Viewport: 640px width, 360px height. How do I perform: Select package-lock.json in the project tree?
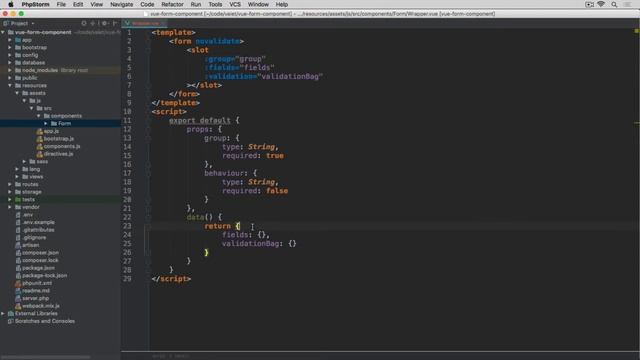pos(44,276)
